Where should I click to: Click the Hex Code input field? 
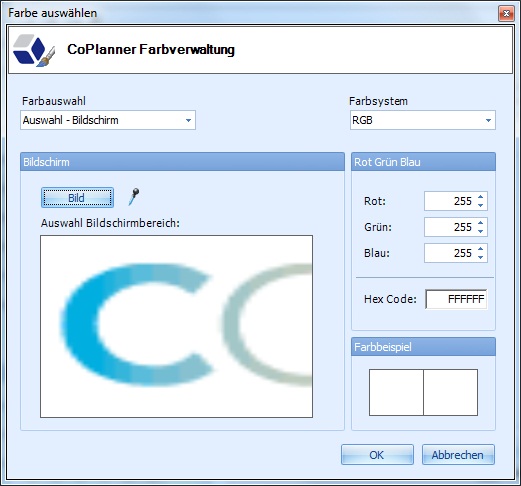click(456, 299)
